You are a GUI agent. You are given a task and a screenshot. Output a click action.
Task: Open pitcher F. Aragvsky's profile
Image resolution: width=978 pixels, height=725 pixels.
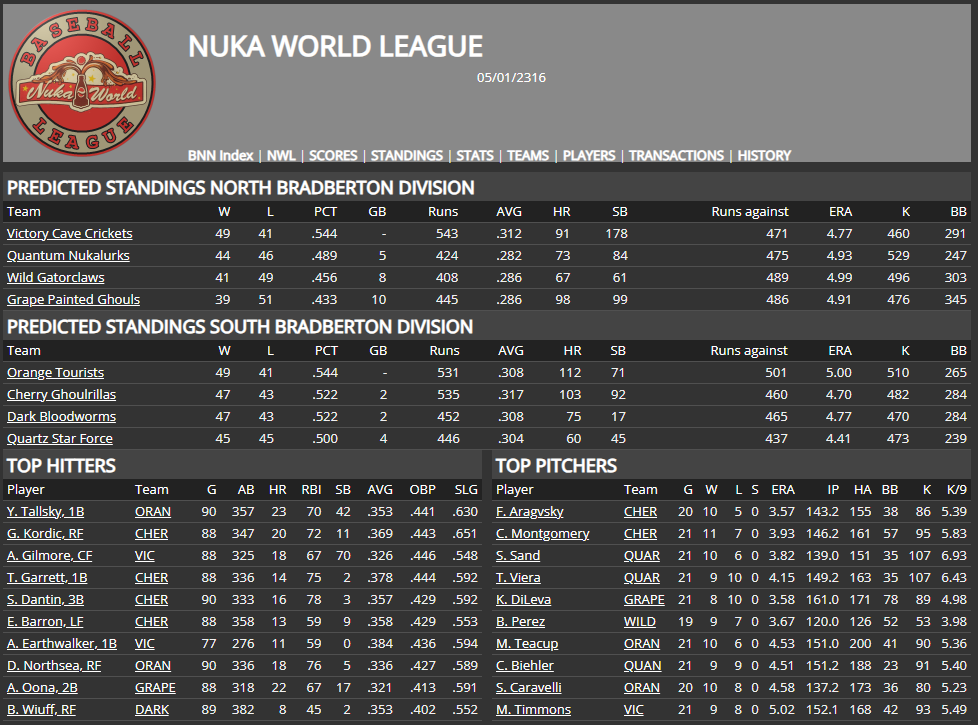(530, 511)
